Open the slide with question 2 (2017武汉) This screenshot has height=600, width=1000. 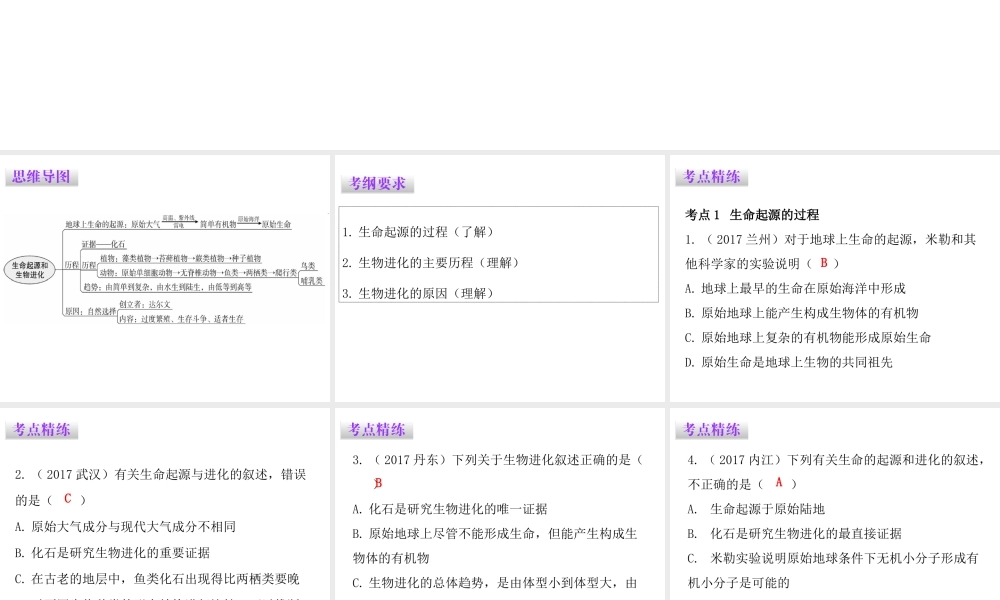(165, 504)
